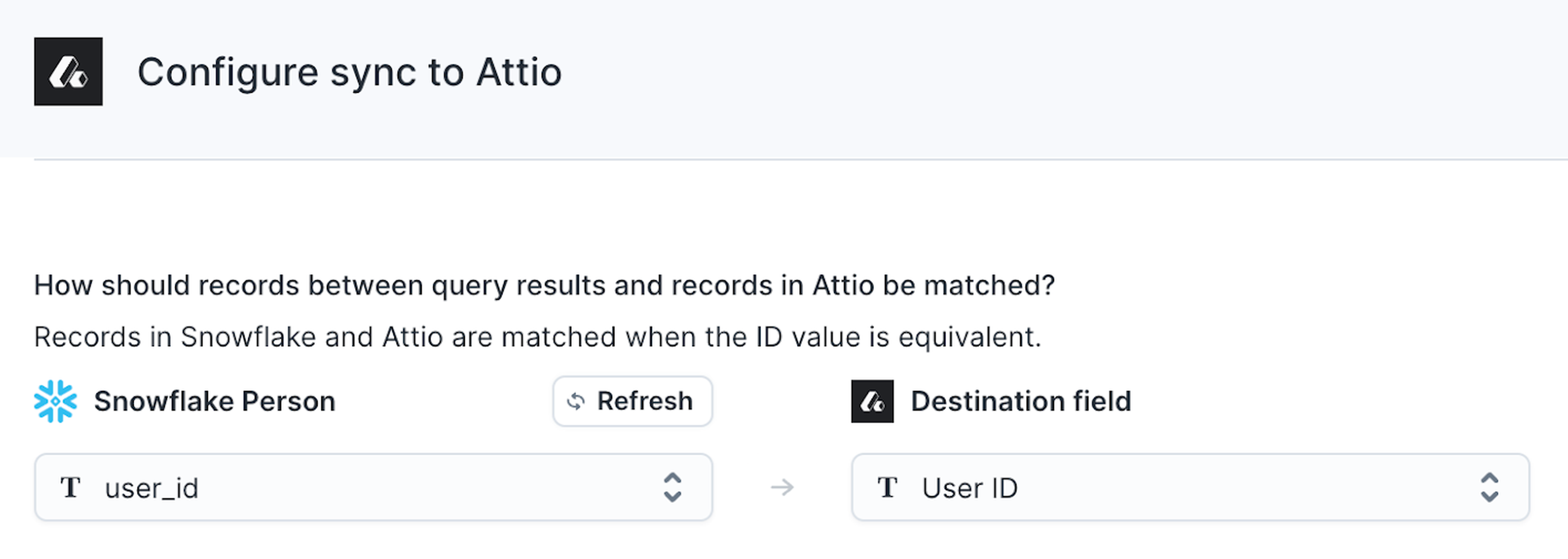Select the "user_id" text in source selector

tap(151, 488)
